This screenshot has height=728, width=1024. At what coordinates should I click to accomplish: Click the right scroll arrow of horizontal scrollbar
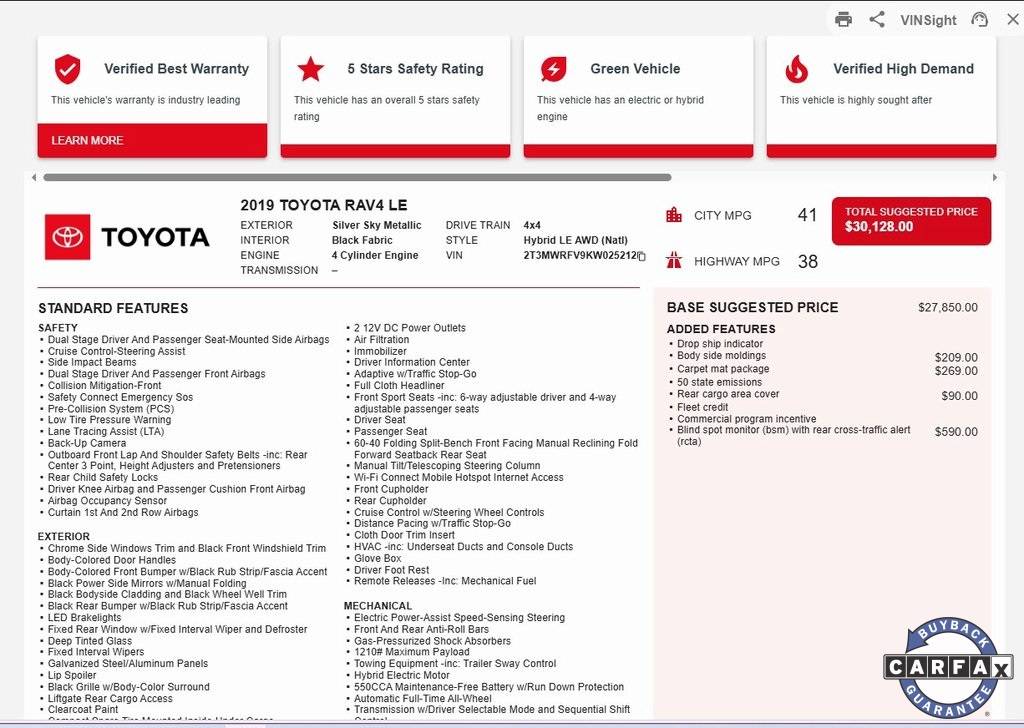(995, 177)
